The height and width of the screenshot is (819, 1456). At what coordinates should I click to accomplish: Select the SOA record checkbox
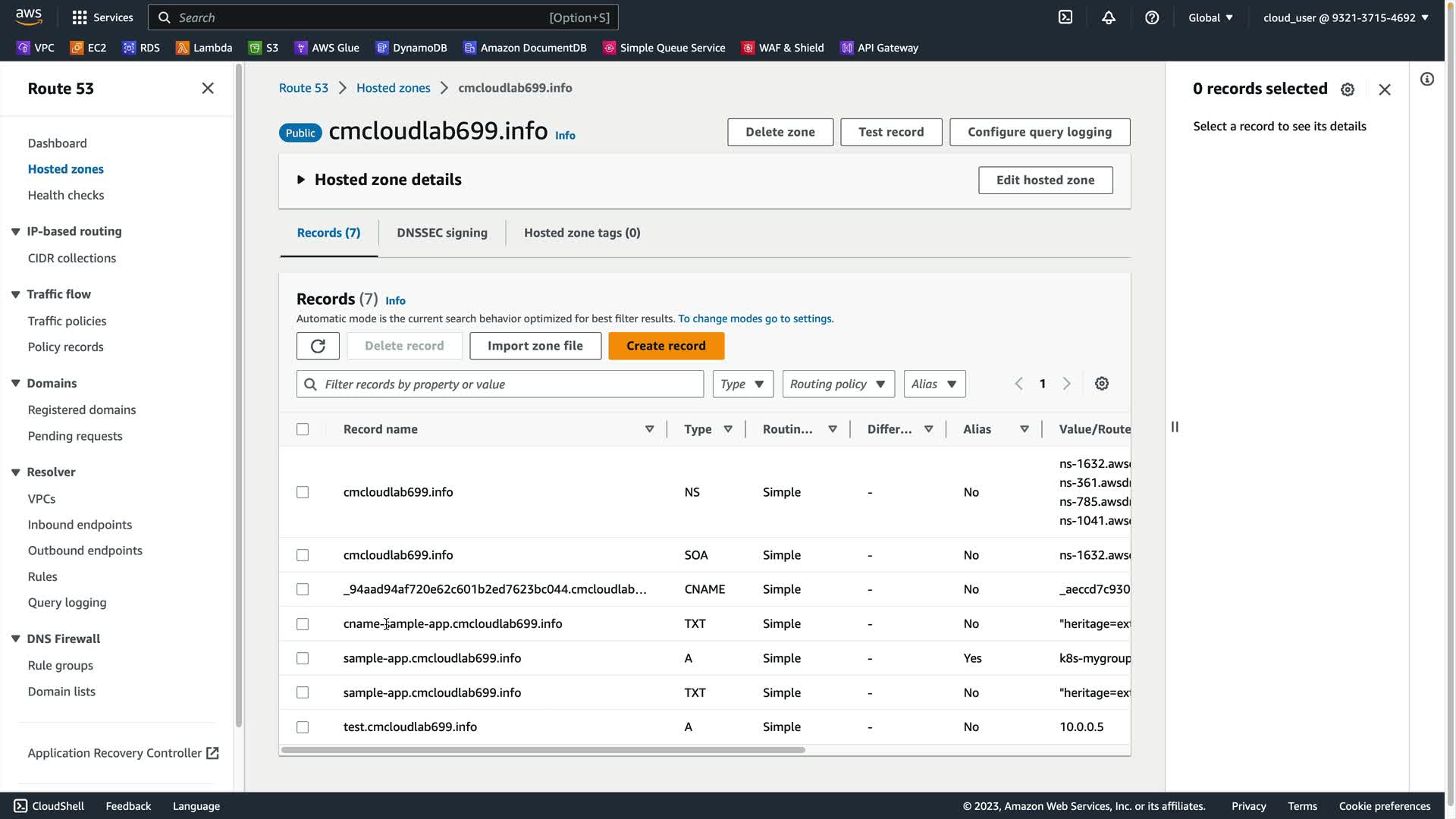303,555
